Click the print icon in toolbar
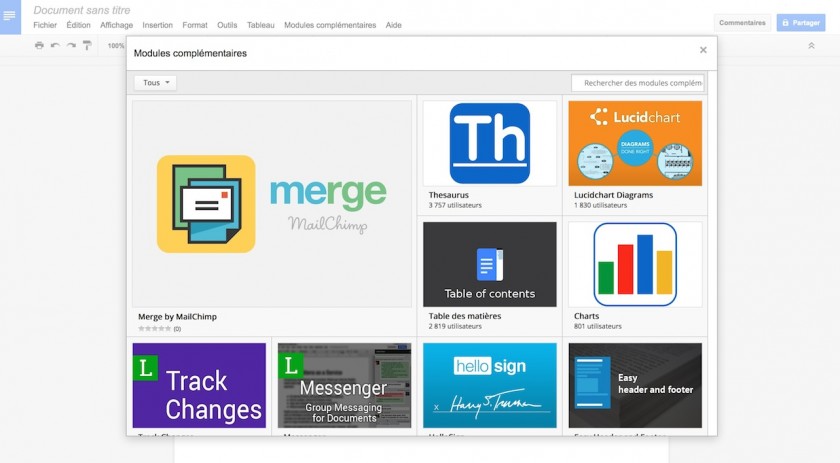 (39, 46)
